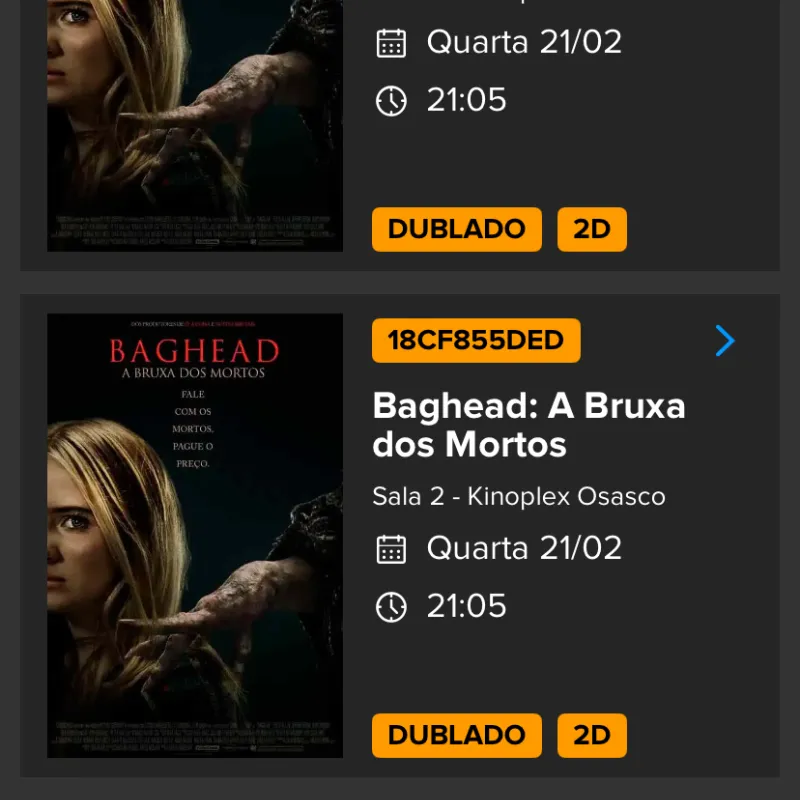The height and width of the screenshot is (800, 800).
Task: Tap 2D badge in first ticket
Action: coord(592,229)
